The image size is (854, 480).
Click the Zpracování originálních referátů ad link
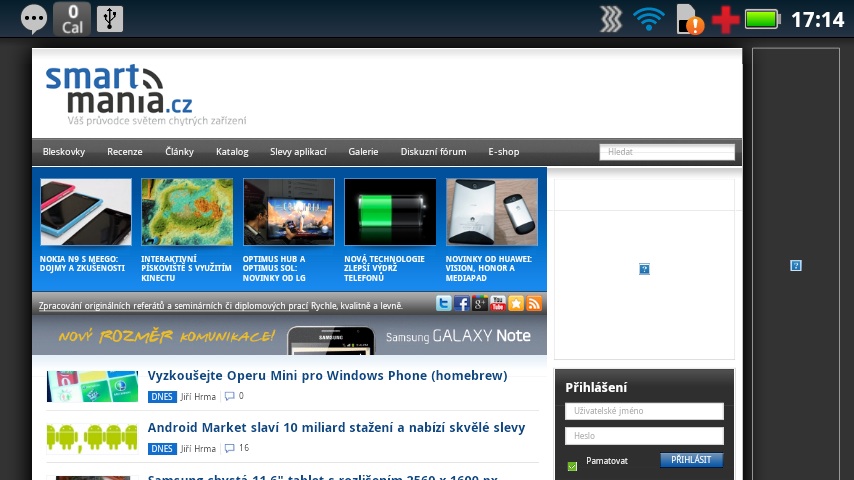point(173,306)
